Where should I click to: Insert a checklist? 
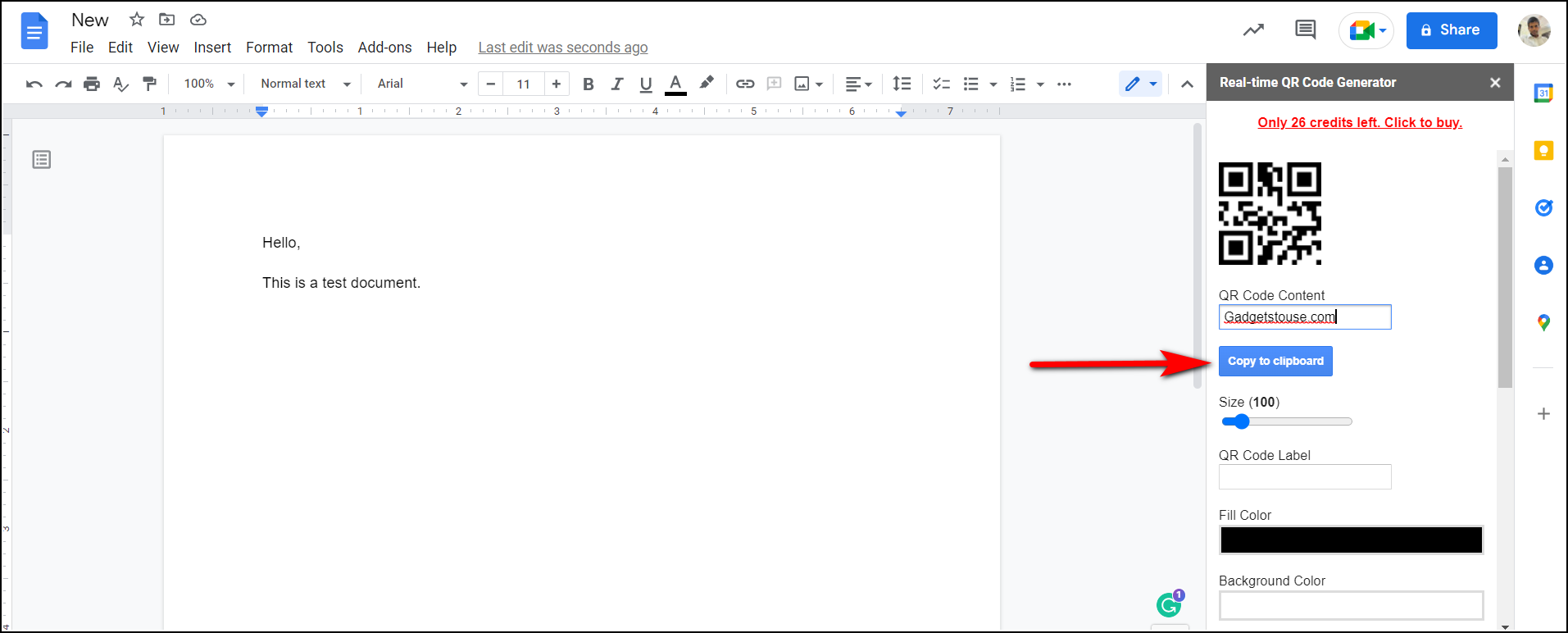coord(942,84)
